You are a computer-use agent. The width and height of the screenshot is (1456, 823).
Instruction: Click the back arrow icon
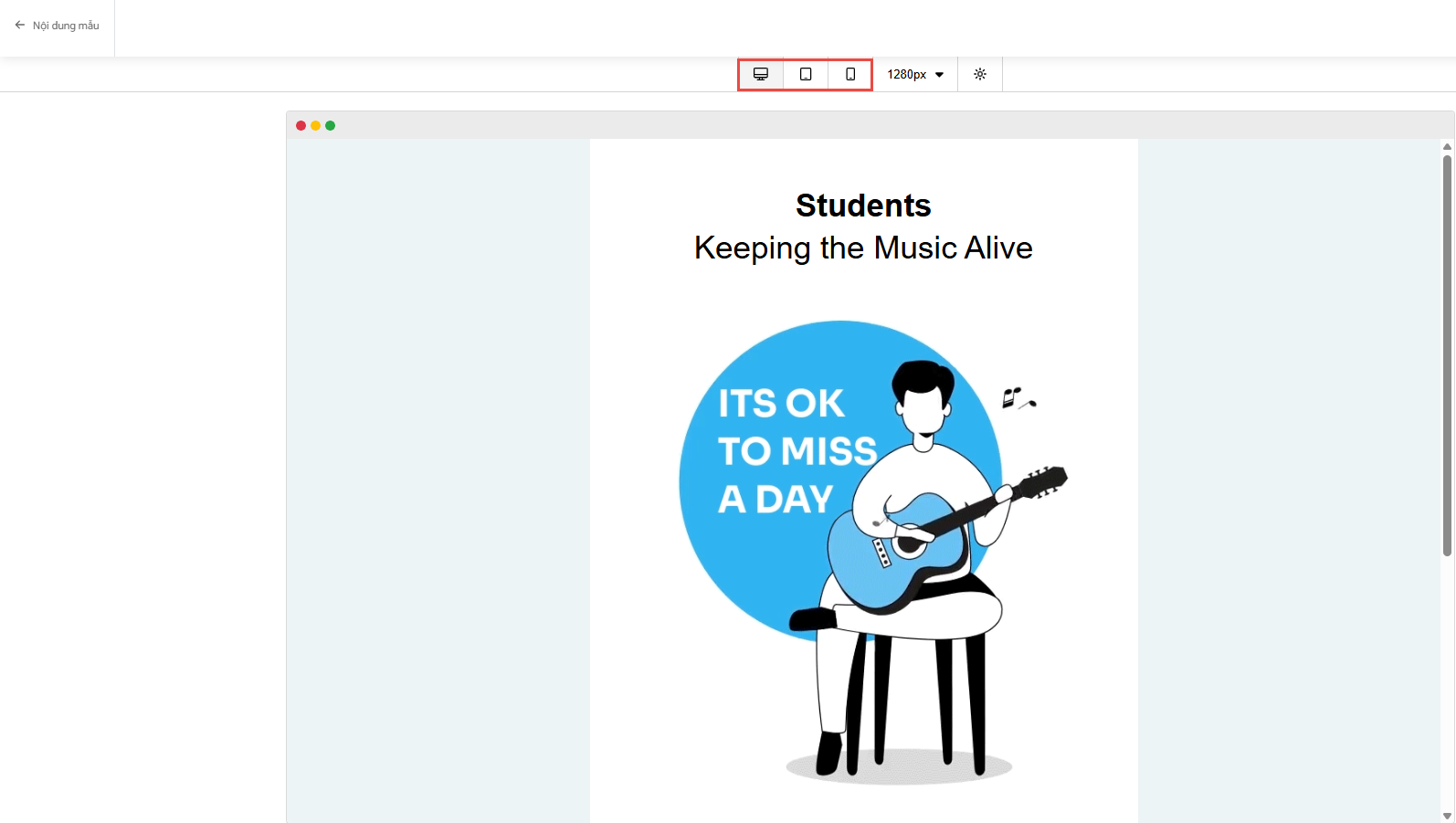(x=19, y=26)
